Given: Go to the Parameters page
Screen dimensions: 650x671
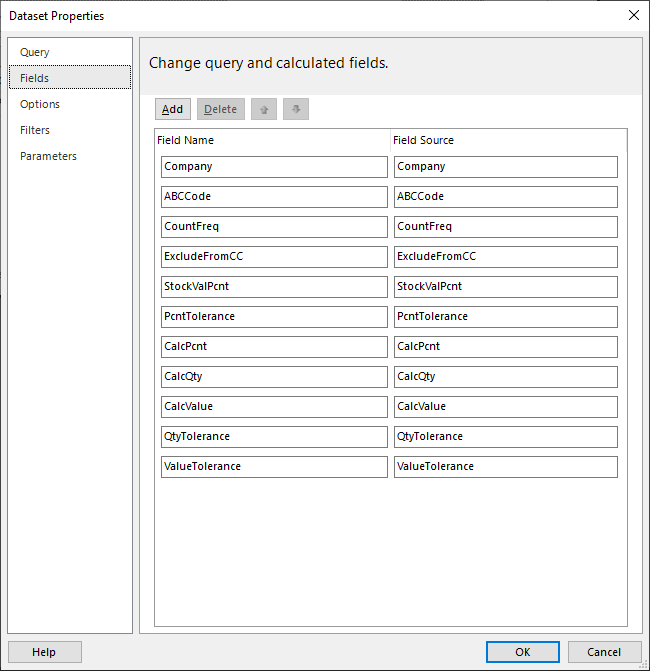Looking at the screenshot, I should coord(48,156).
